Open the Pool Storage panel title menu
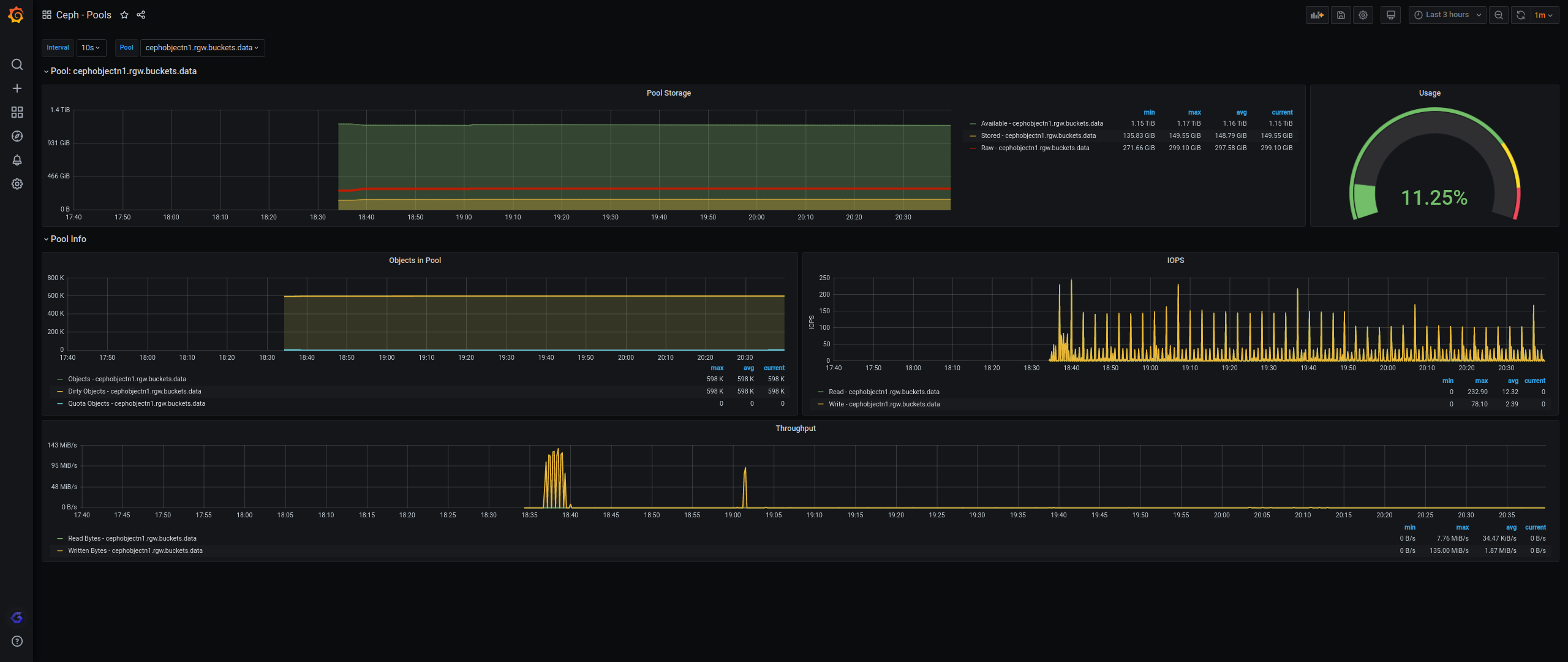Viewport: 1568px width, 662px height. coord(668,93)
